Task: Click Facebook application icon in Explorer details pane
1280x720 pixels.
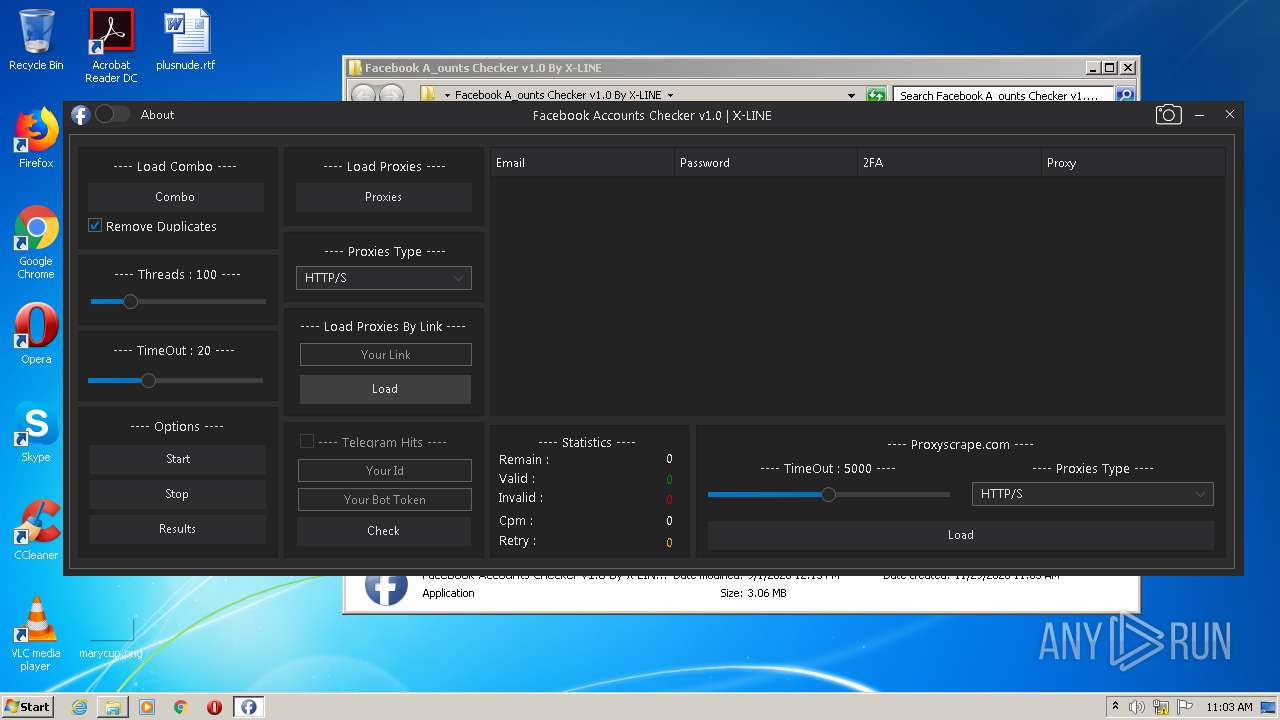Action: pos(385,588)
